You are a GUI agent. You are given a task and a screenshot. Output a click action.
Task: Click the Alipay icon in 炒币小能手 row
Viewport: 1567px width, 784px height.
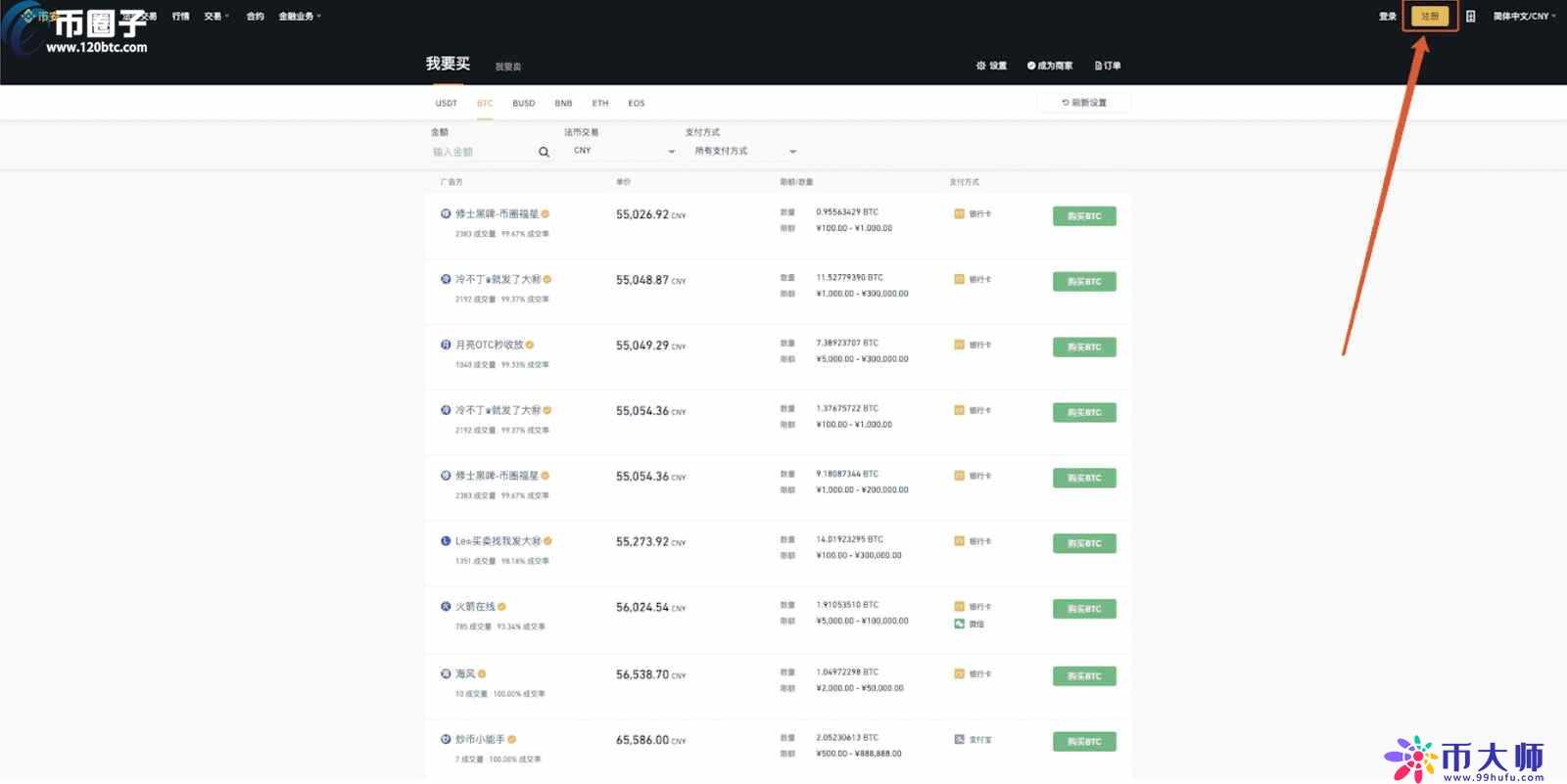tap(960, 739)
